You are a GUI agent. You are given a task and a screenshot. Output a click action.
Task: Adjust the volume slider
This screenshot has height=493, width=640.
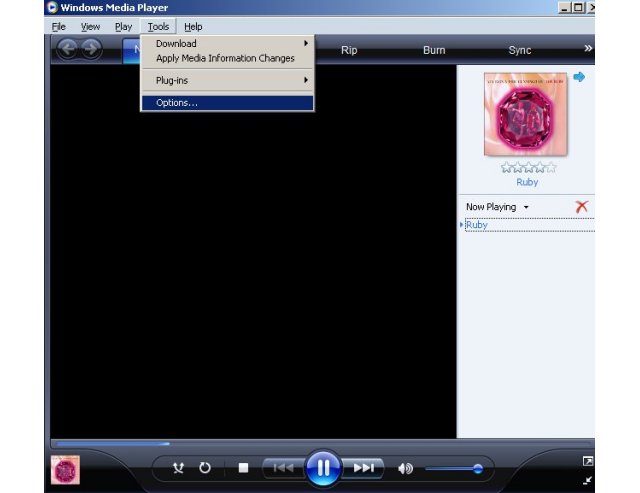click(454, 469)
